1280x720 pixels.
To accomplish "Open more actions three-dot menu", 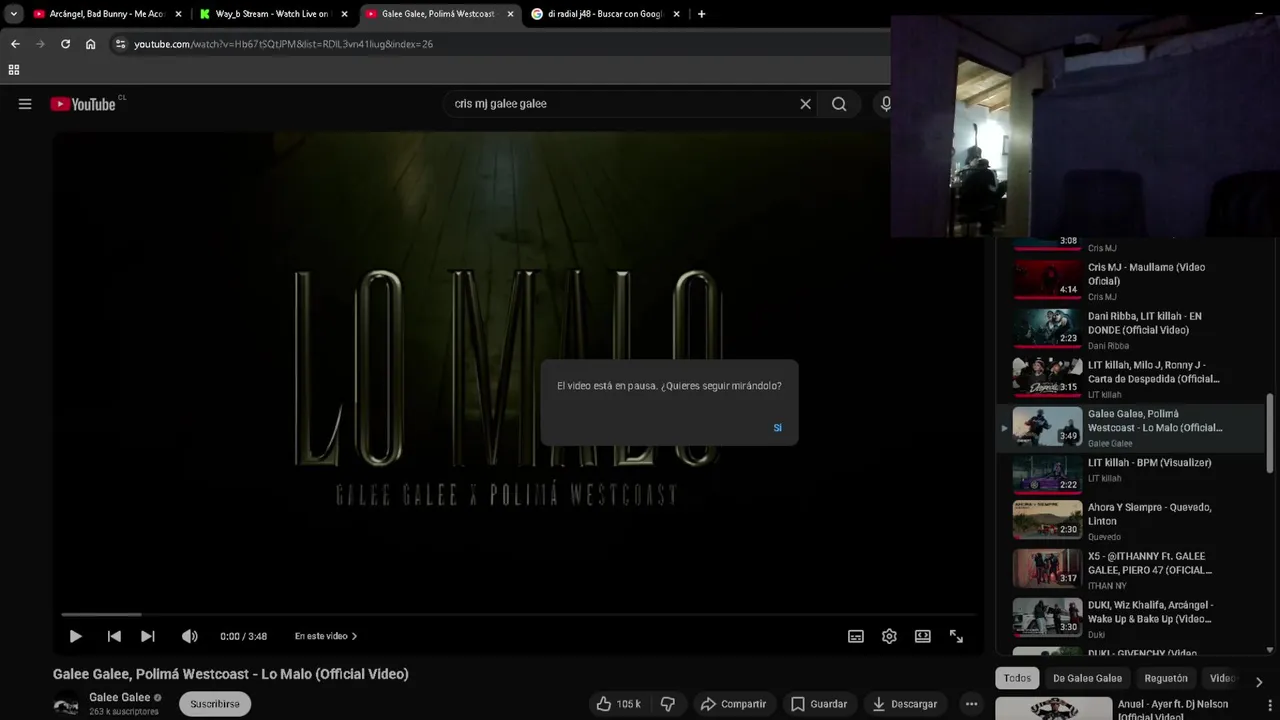I will pyautogui.click(x=970, y=704).
